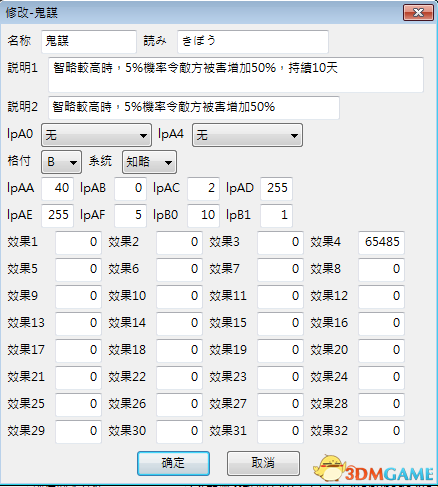This screenshot has height=487, width=438.
Task: Click the IpAA field with value 40
Action: pos(57,189)
